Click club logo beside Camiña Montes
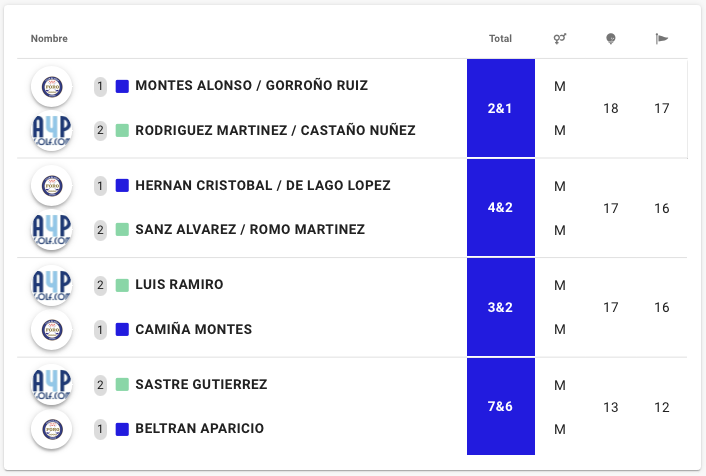This screenshot has width=706, height=476. (51, 330)
